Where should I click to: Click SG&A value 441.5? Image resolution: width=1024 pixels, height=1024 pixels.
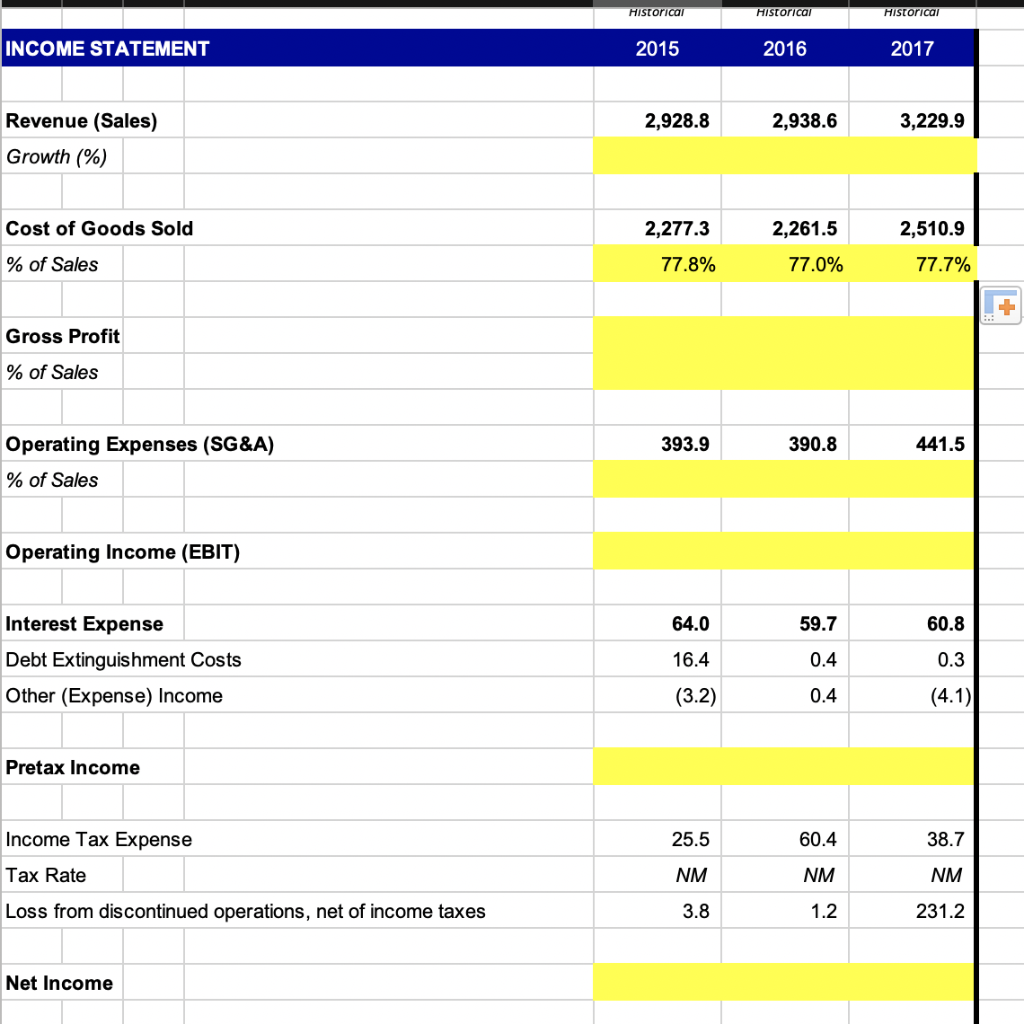pos(940,444)
